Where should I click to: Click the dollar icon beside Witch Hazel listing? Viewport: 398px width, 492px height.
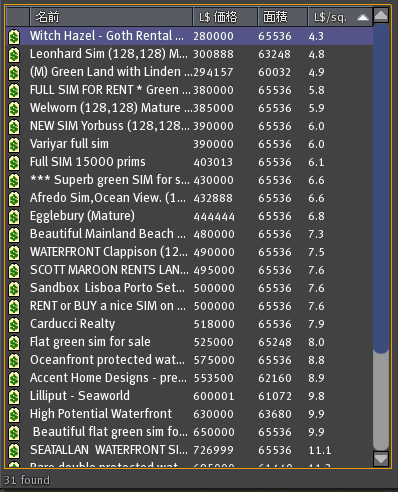(14, 36)
